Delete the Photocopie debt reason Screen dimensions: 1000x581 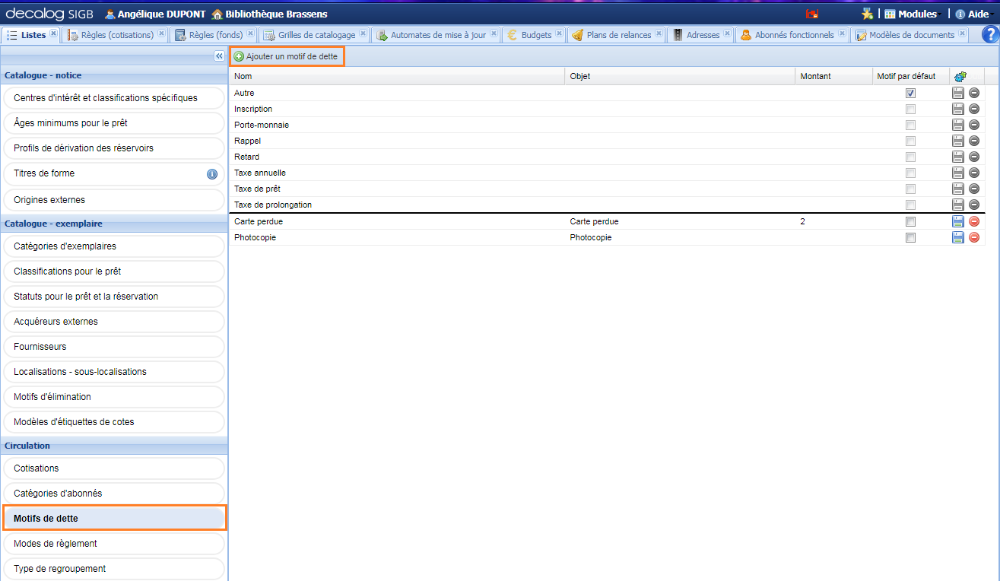(x=974, y=238)
